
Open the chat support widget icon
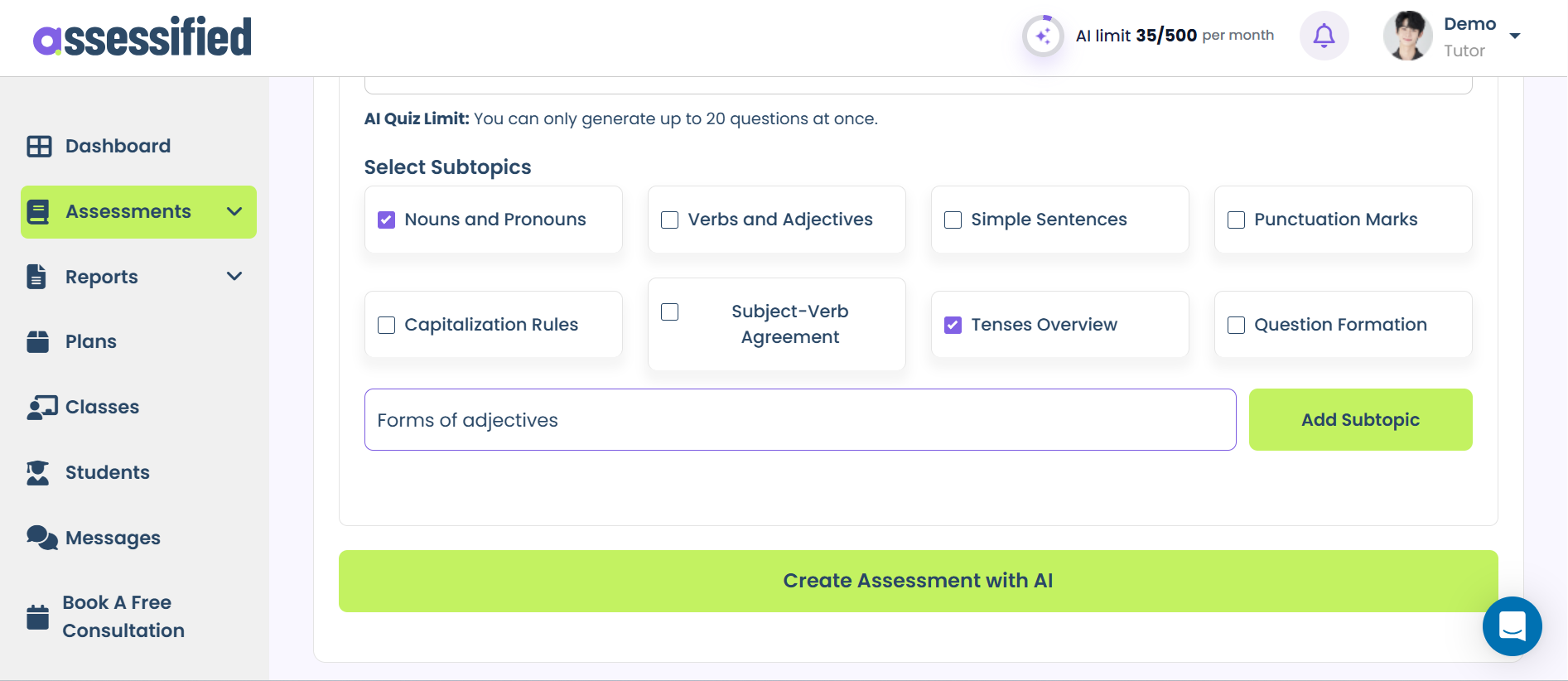(x=1512, y=626)
